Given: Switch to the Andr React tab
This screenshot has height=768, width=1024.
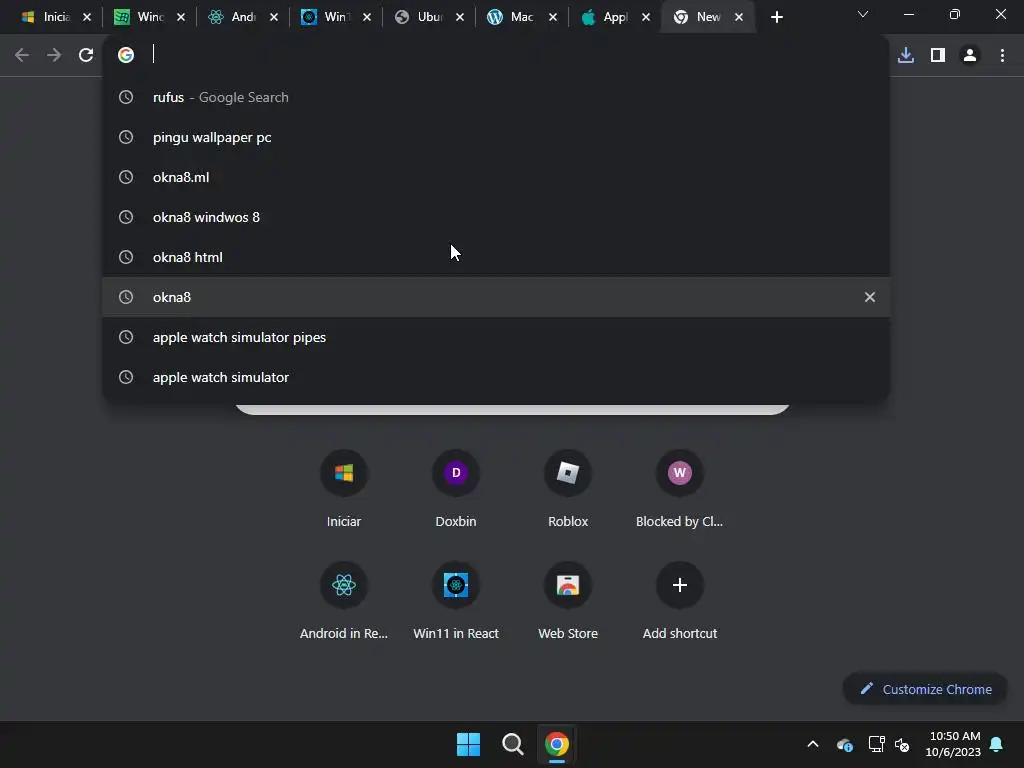Looking at the screenshot, I should click(232, 18).
